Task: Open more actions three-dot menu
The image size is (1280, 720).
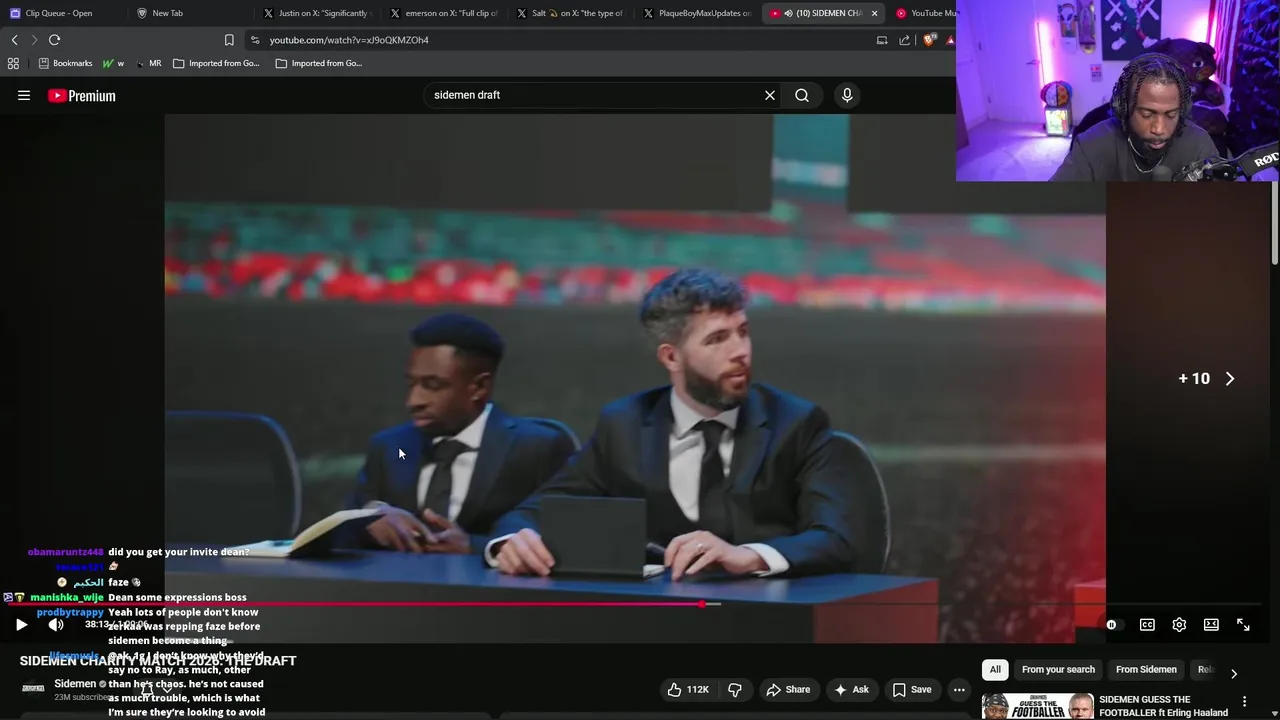Action: point(959,689)
